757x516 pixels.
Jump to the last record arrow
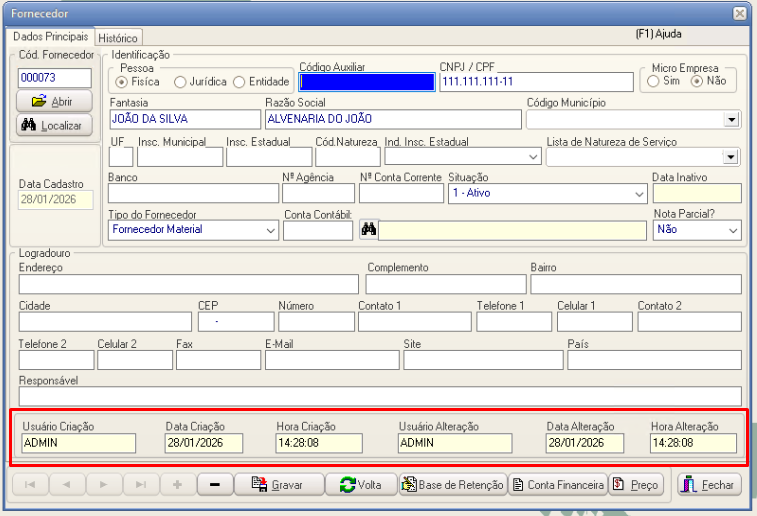tap(140, 485)
